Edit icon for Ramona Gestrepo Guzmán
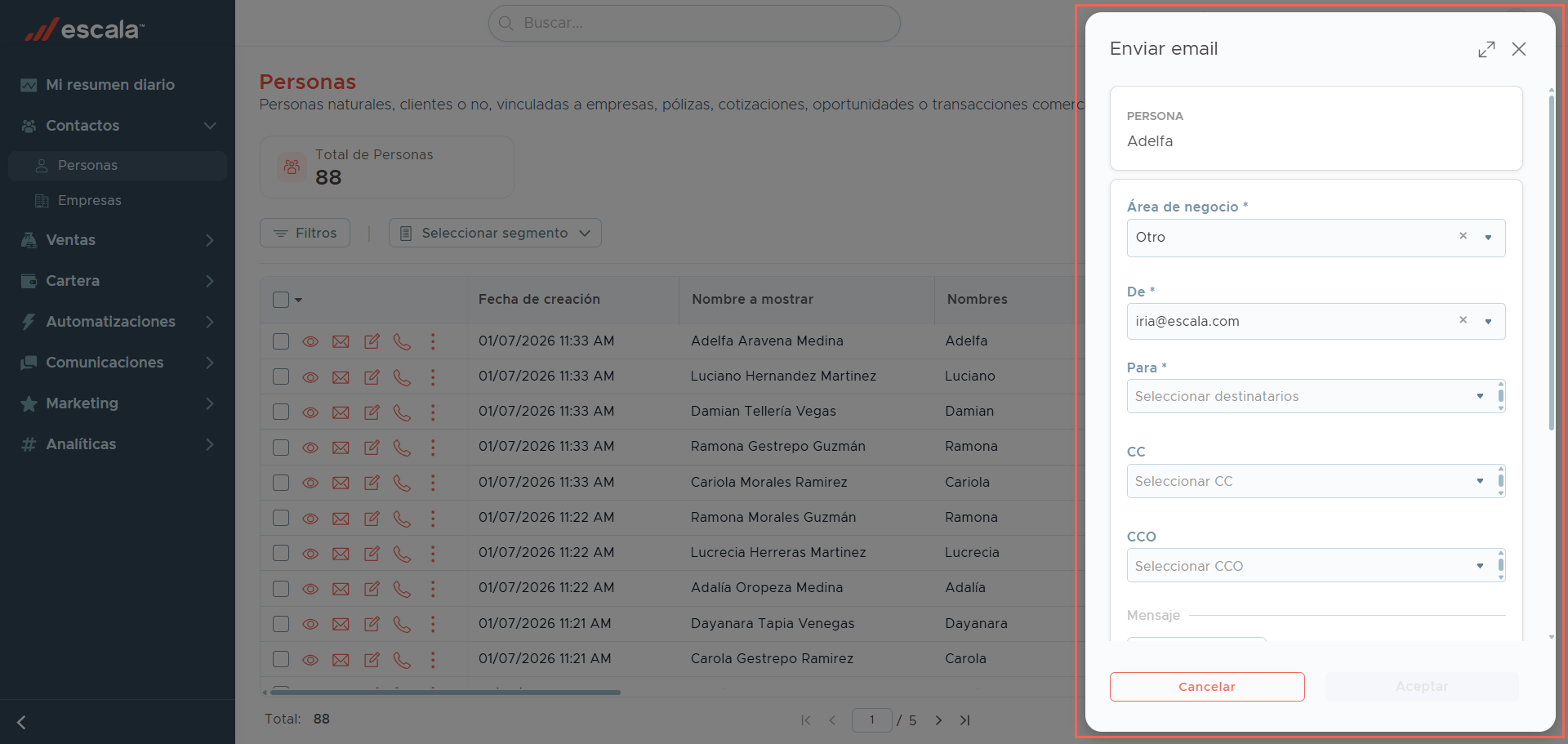 pyautogui.click(x=372, y=447)
